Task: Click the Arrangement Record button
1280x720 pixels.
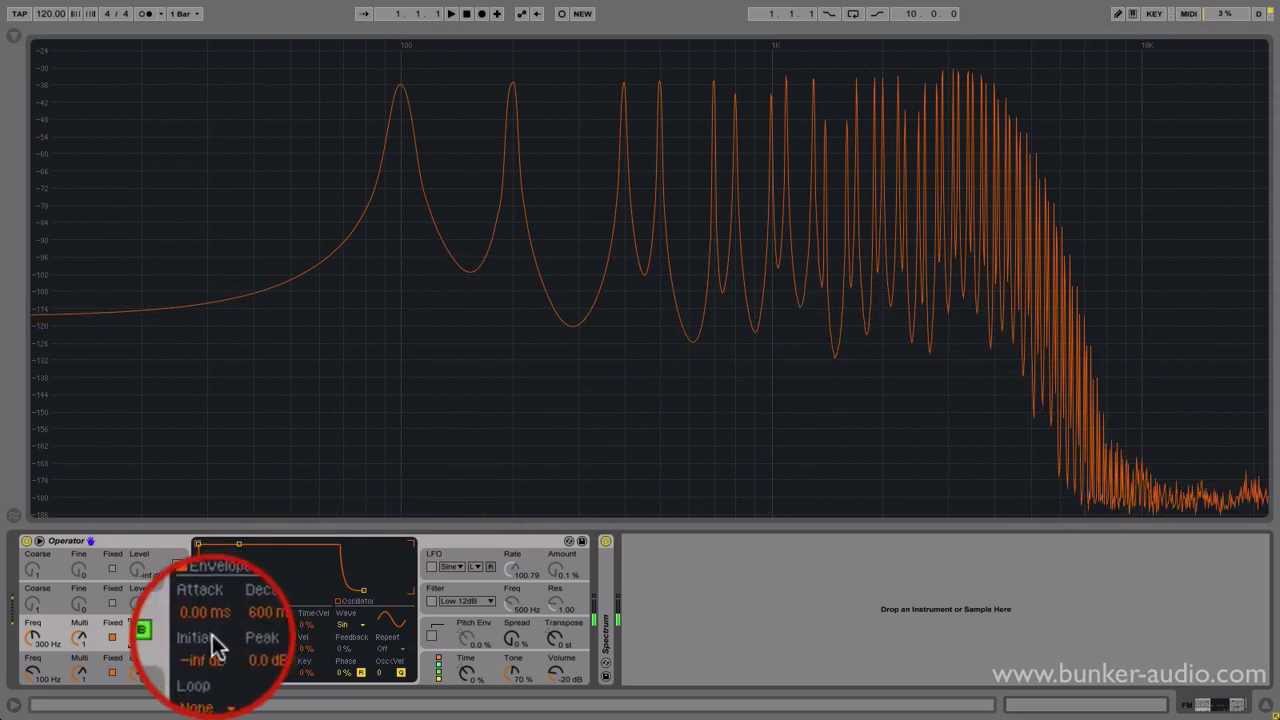Action: pos(481,14)
